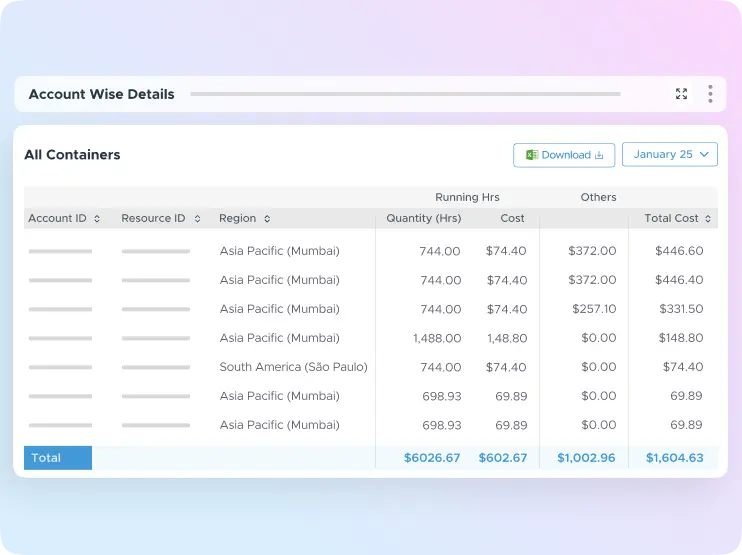This screenshot has width=742, height=555.
Task: Sort table by Region column
Action: (267, 218)
